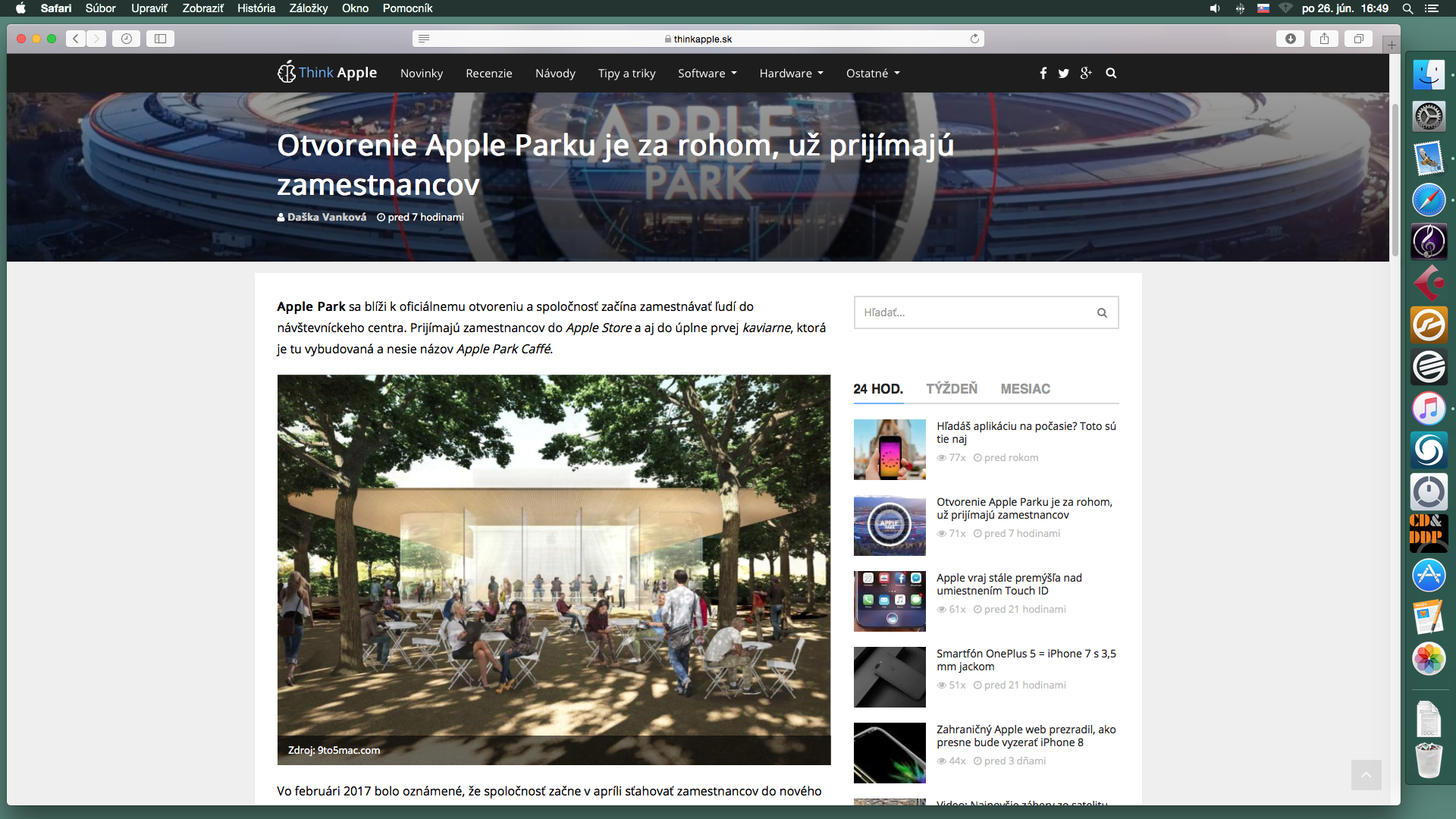Open the Apple menu
Image resolution: width=1456 pixels, height=819 pixels.
(20, 8)
